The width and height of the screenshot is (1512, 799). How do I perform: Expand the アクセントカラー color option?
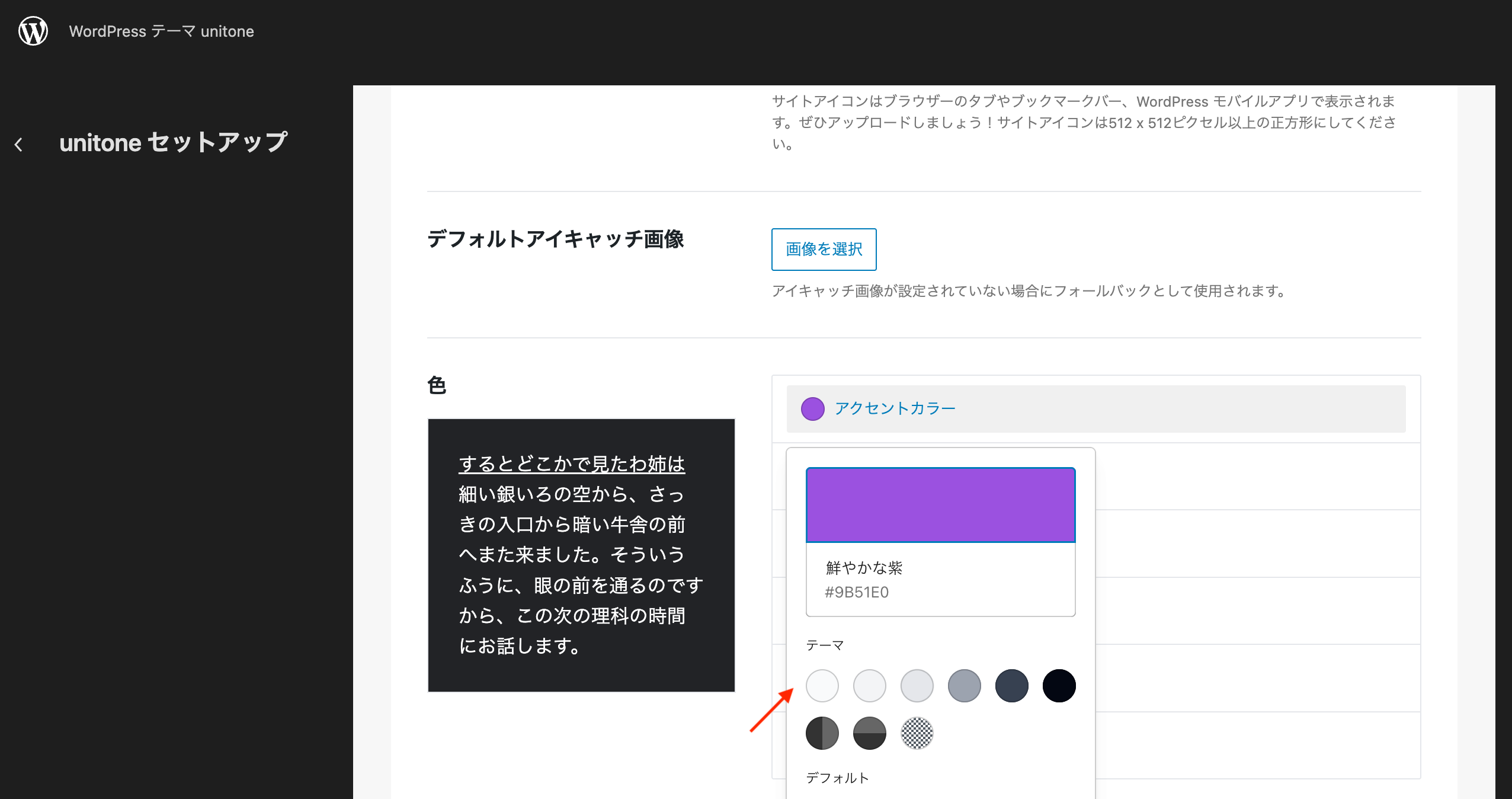[895, 408]
